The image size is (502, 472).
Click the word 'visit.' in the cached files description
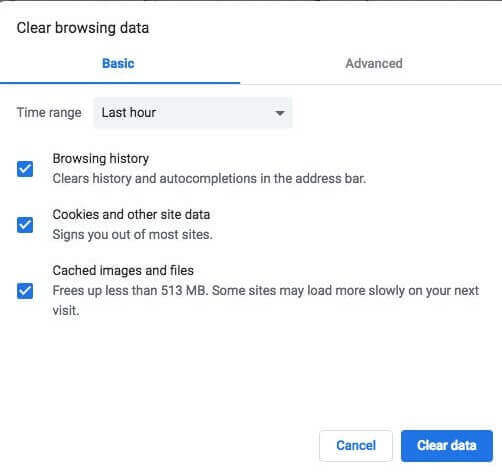click(x=66, y=311)
